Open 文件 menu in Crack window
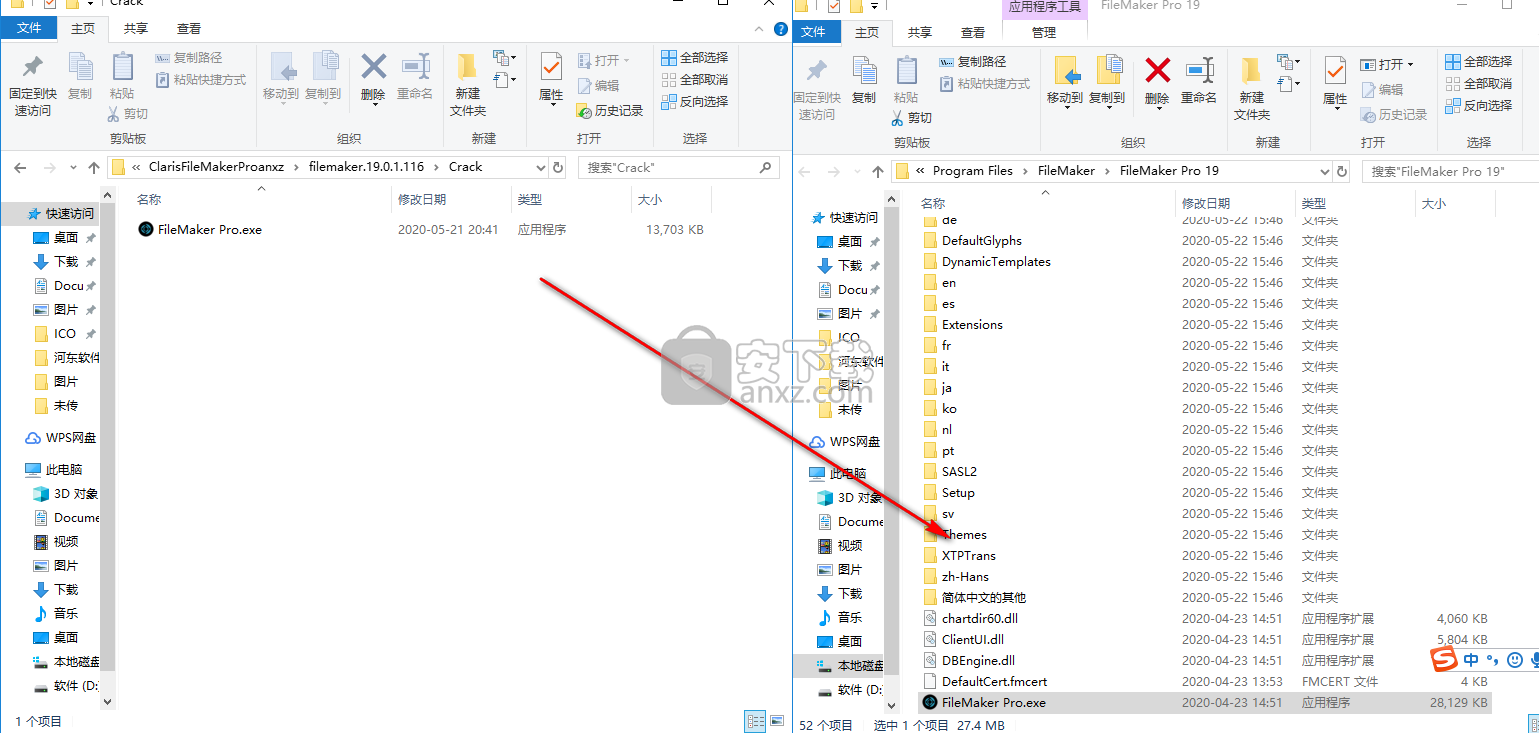 point(29,28)
